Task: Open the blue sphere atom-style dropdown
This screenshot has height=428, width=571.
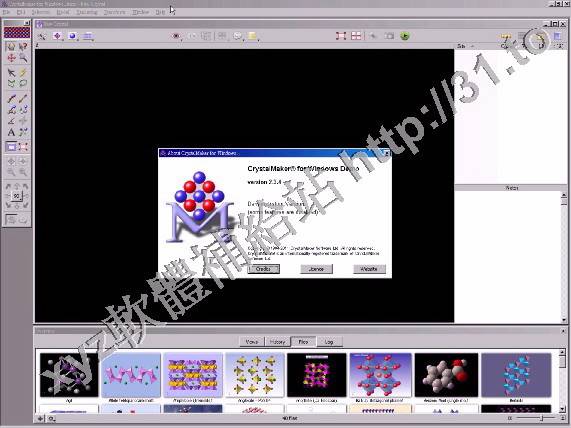Action: [73, 36]
